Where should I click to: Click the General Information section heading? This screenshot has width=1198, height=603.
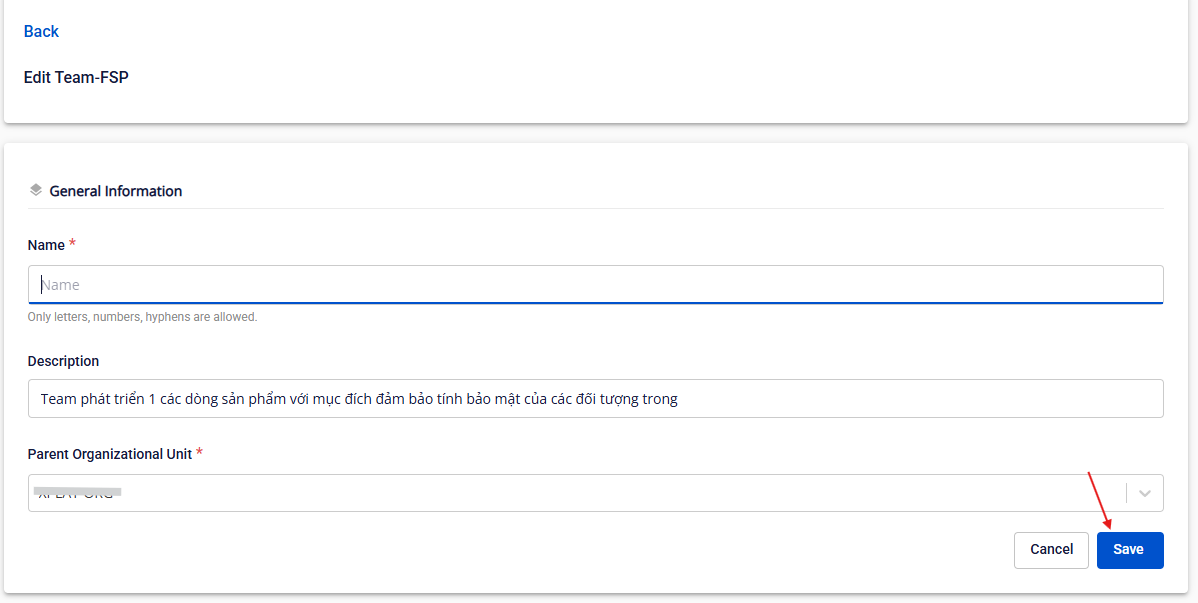tap(115, 191)
